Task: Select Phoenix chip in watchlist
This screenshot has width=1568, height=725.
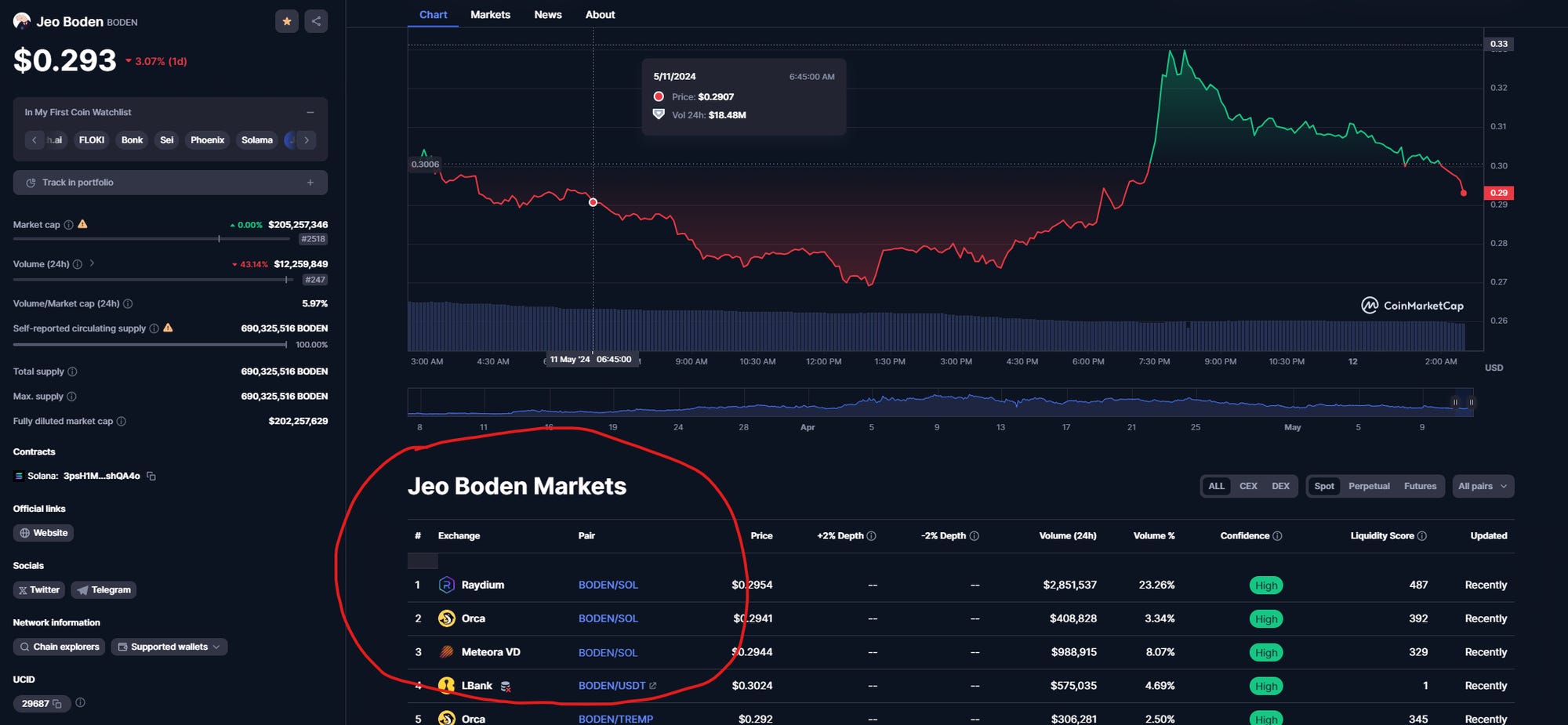Action: point(208,140)
